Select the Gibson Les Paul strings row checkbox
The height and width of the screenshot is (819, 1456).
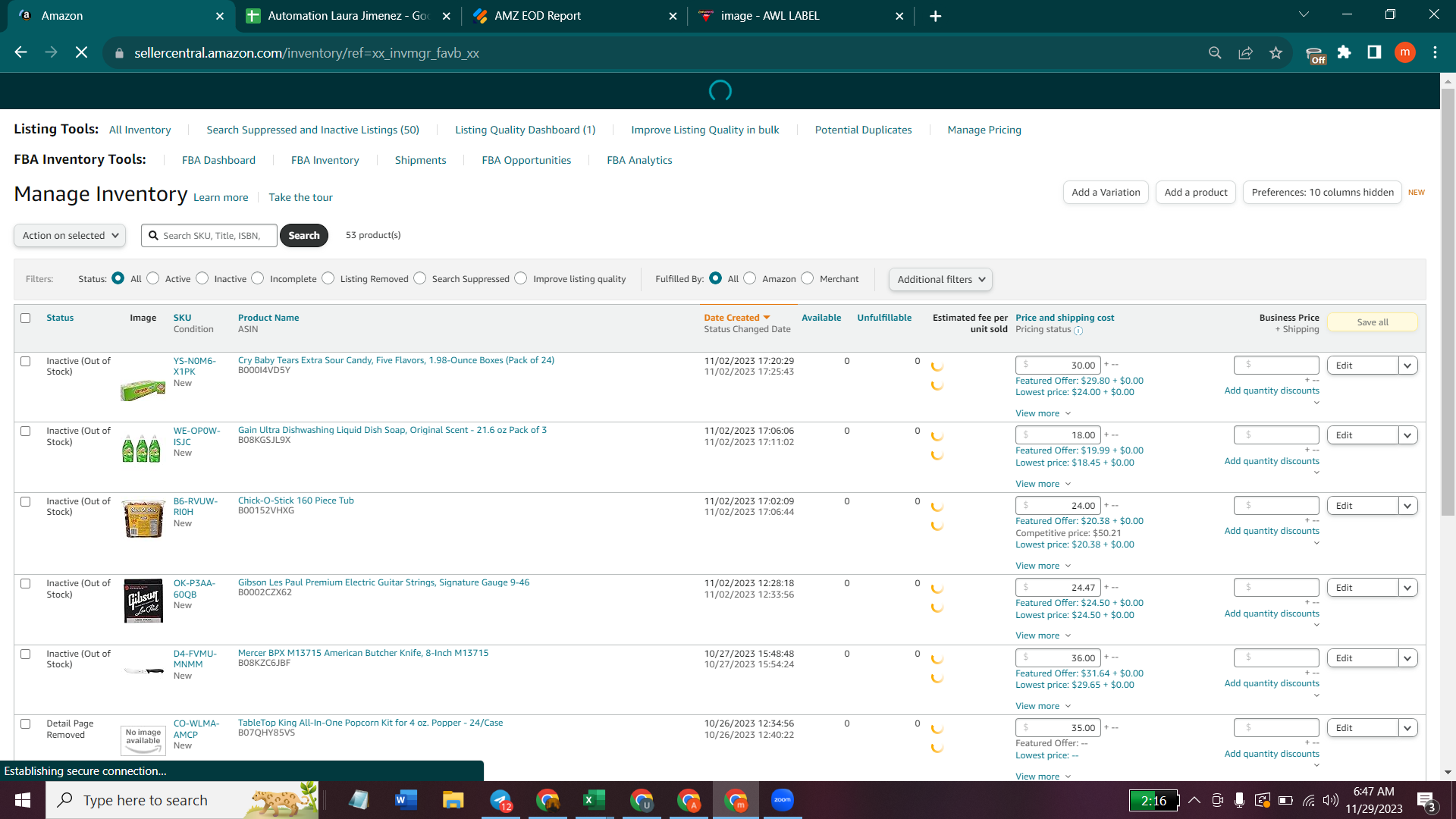tap(26, 584)
